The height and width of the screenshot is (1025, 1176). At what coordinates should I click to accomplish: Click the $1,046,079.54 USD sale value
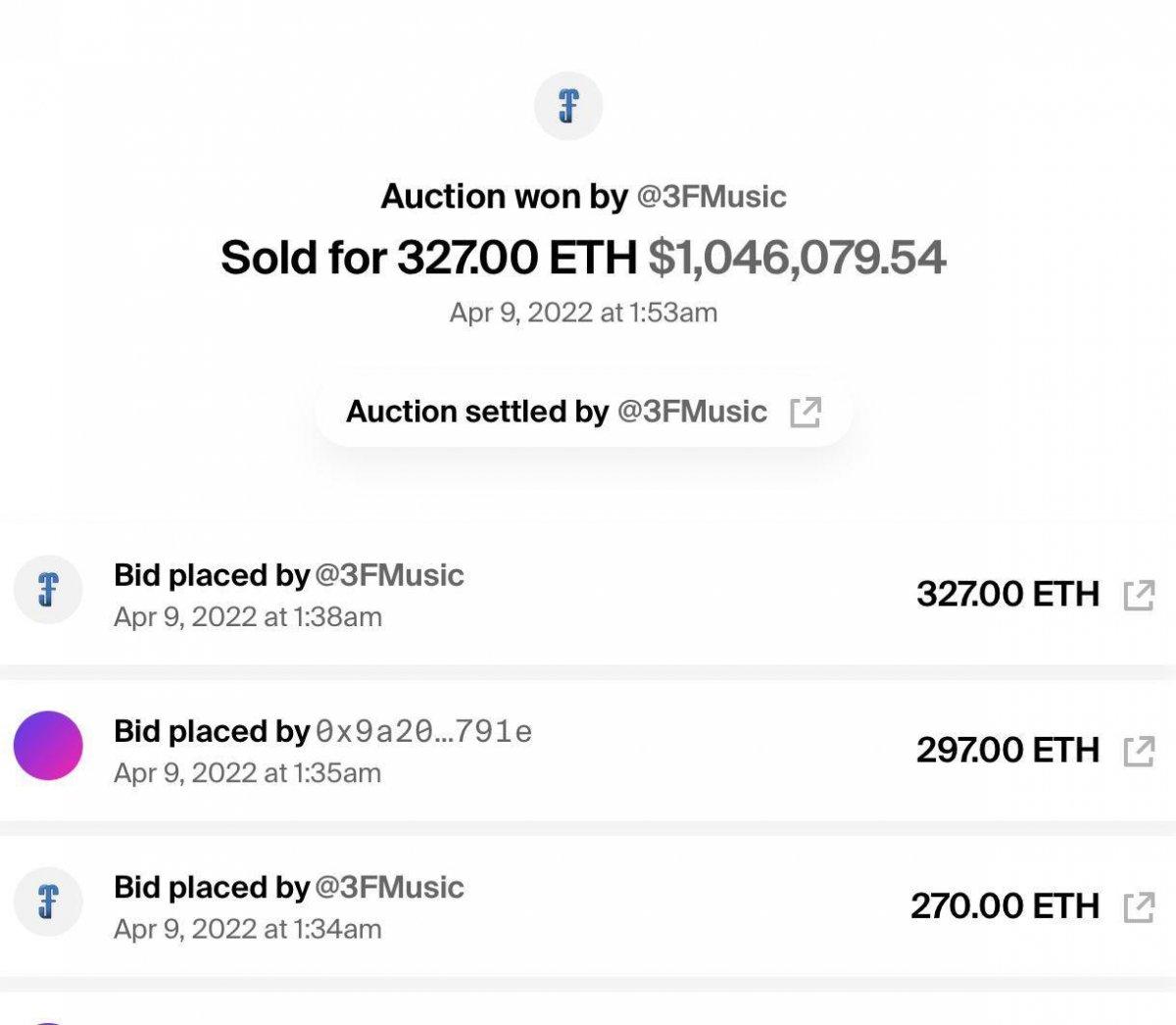(797, 258)
